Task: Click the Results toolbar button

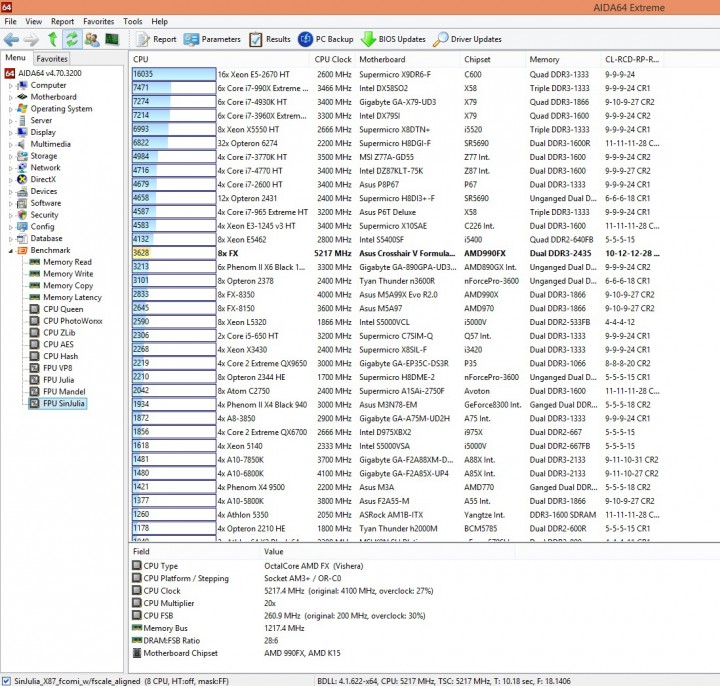Action: click(x=270, y=39)
